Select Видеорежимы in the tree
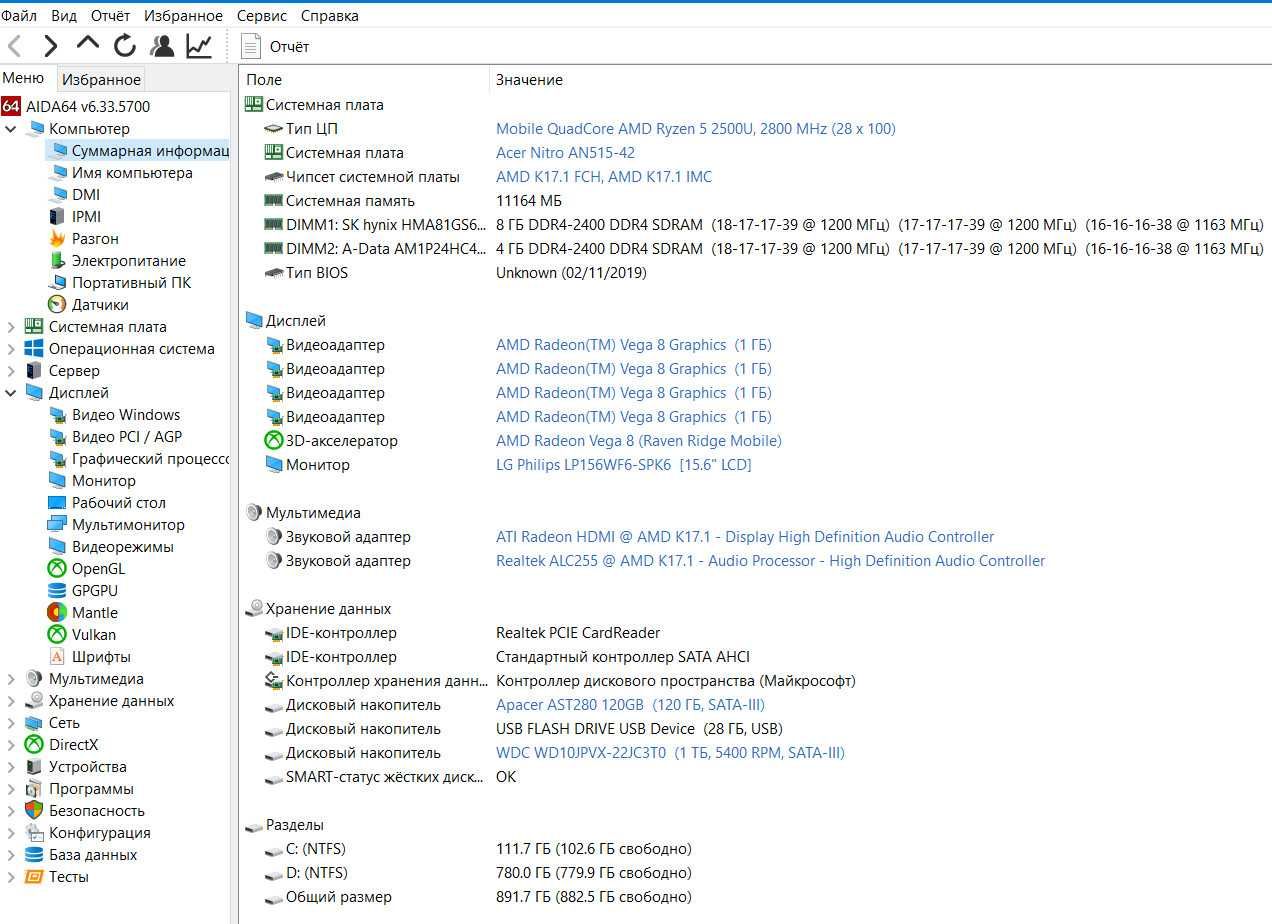The image size is (1272, 924). (x=123, y=547)
